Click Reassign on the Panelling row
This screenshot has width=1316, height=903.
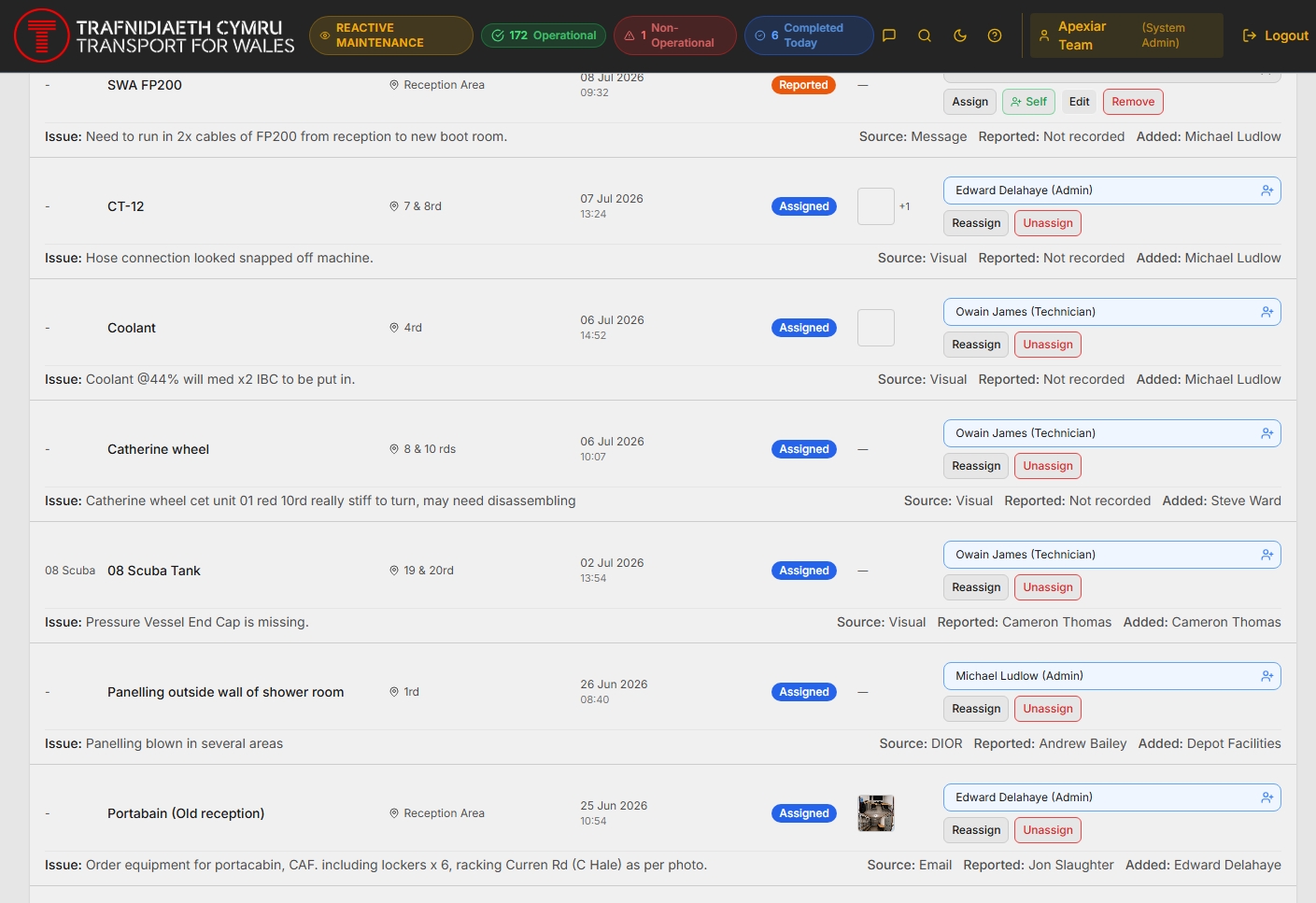click(976, 709)
